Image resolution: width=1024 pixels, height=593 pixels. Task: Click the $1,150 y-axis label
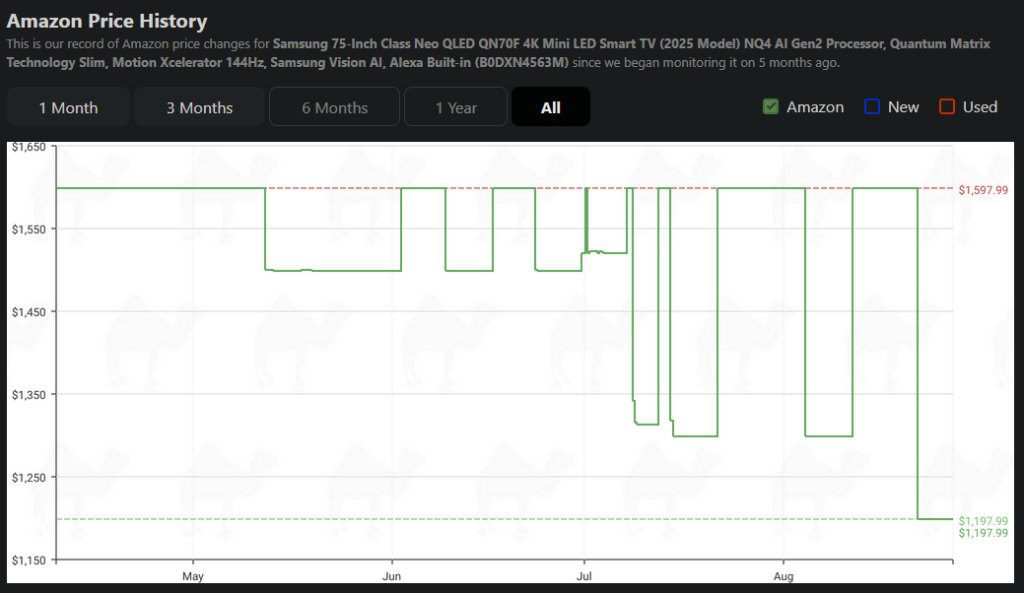(x=29, y=560)
